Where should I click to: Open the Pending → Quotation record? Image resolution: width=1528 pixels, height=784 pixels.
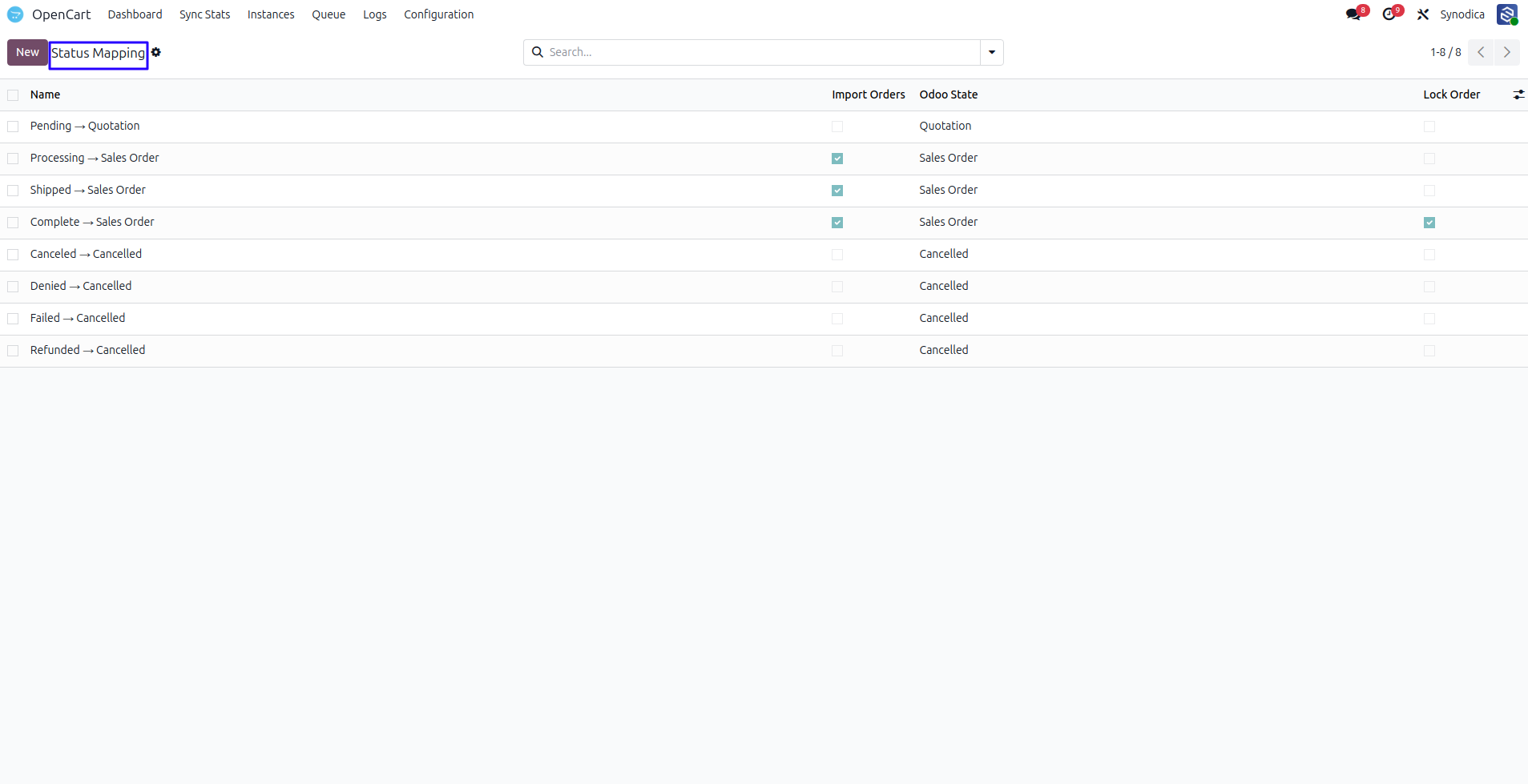tap(85, 126)
